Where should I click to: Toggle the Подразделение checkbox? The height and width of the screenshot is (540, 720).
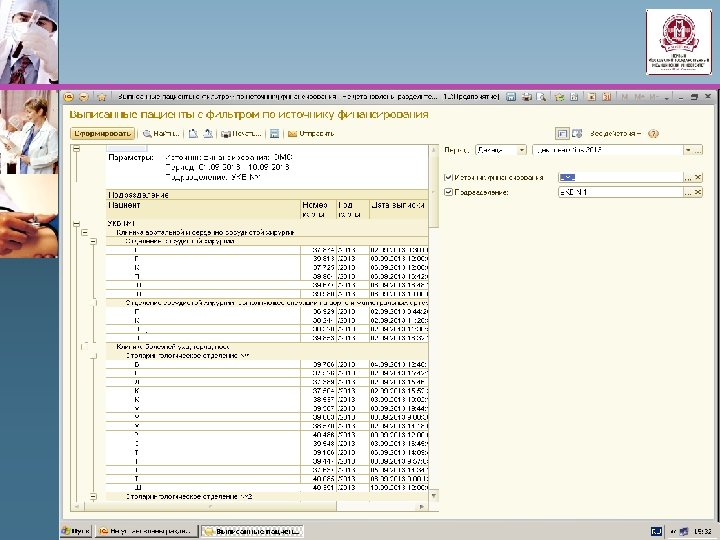tap(447, 191)
